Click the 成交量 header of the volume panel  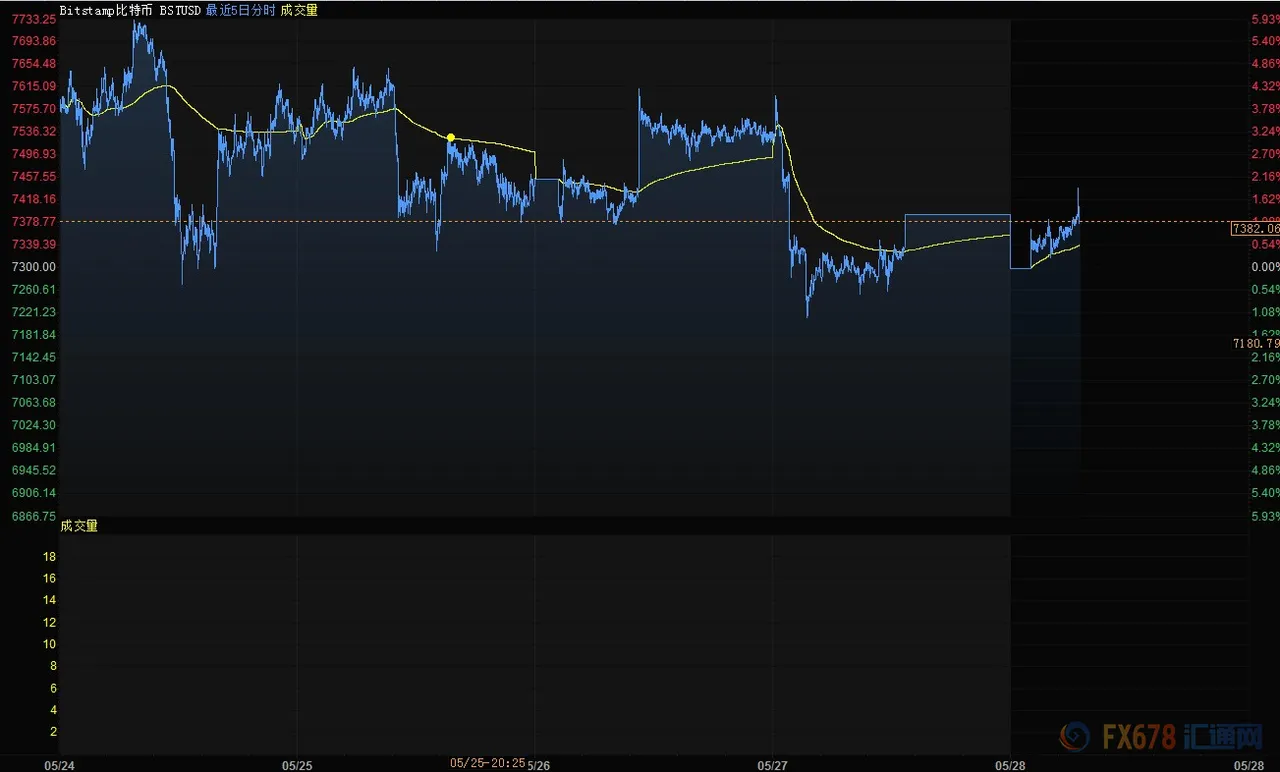[79, 525]
